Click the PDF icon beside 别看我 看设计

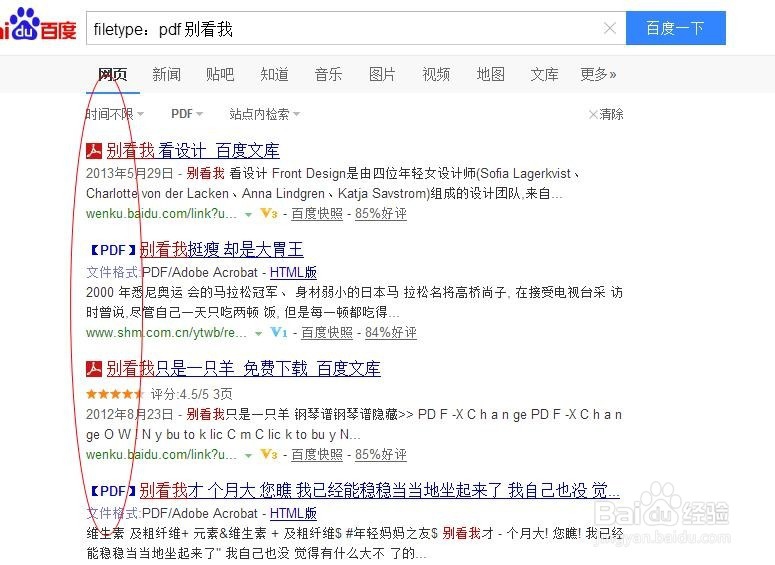[94, 151]
